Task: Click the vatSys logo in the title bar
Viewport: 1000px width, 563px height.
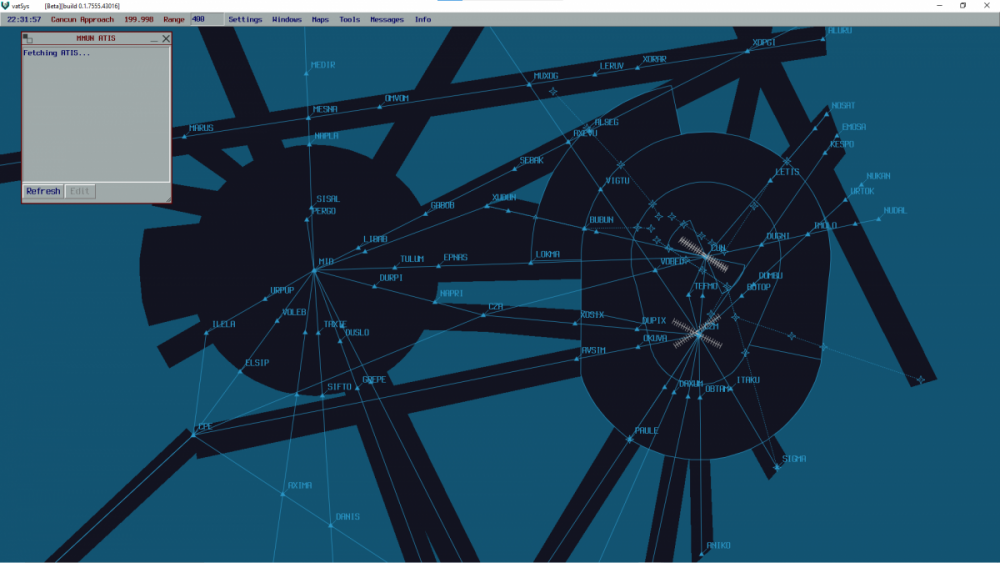Action: point(7,6)
